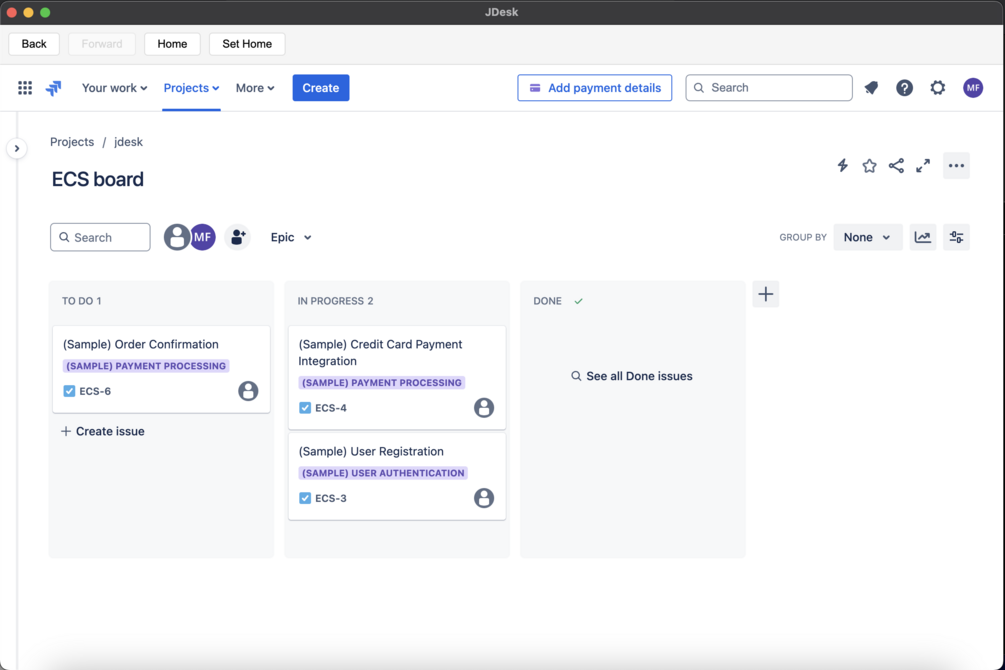Viewport: 1005px width, 670px height.
Task: Open view settings sliders icon
Action: pyautogui.click(x=956, y=237)
